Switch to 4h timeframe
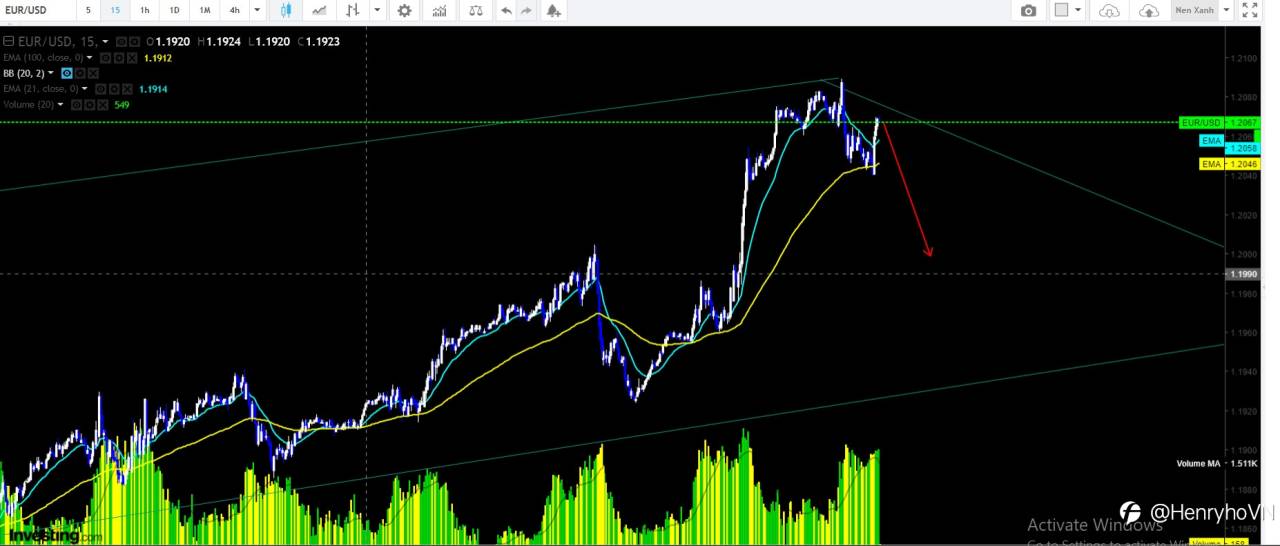This screenshot has width=1280, height=546. coord(234,10)
